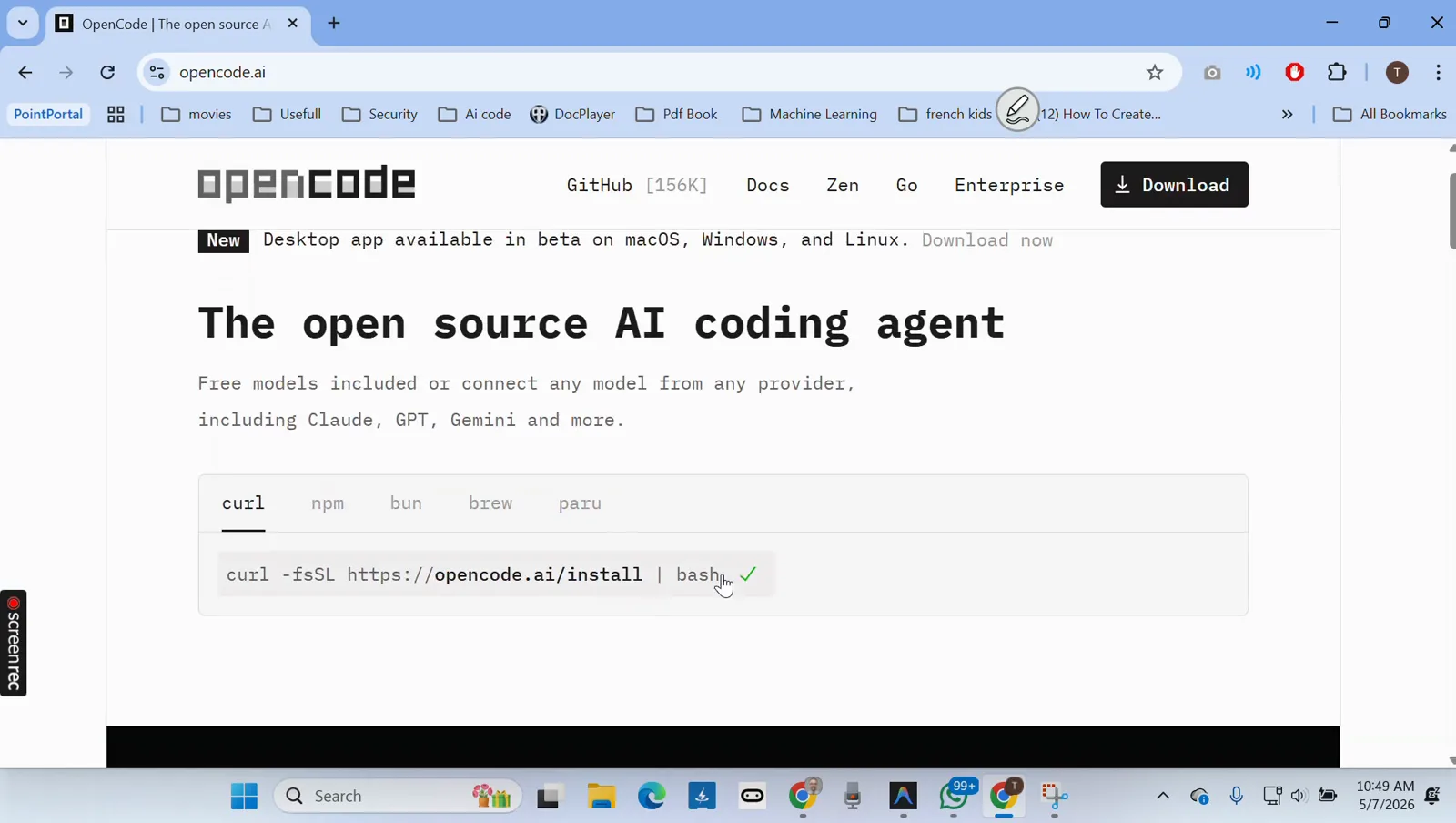The width and height of the screenshot is (1456, 823).
Task: Open the All Bookmarks folder
Action: tap(1390, 114)
